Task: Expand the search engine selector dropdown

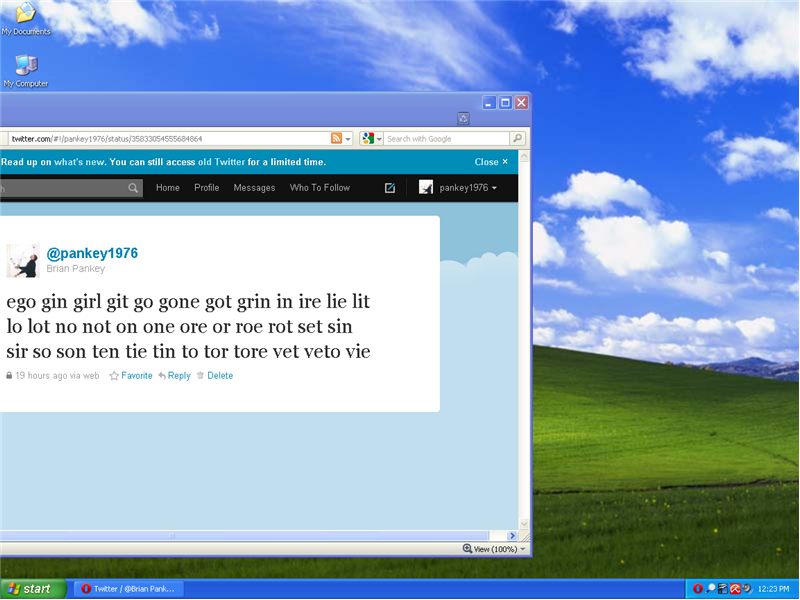Action: click(x=379, y=139)
